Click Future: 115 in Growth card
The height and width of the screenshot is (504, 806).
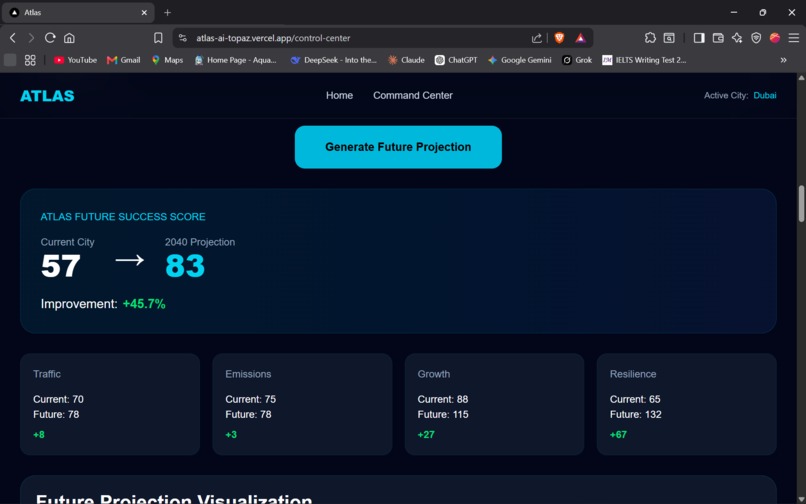443,415
